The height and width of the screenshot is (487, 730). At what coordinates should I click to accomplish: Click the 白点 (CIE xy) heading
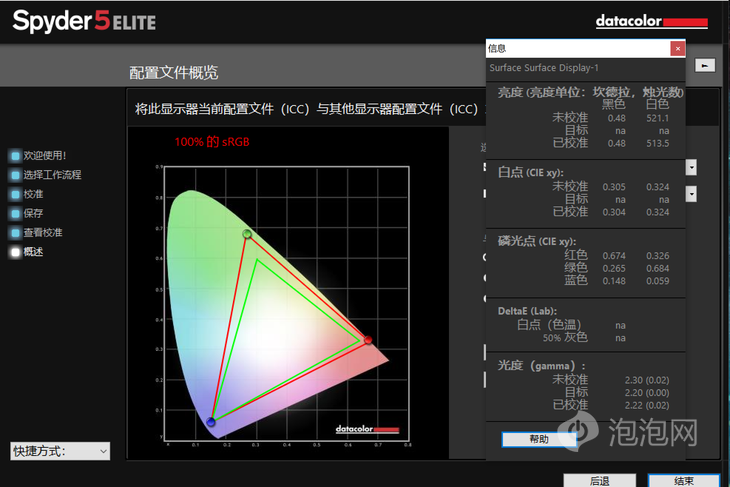click(x=530, y=172)
